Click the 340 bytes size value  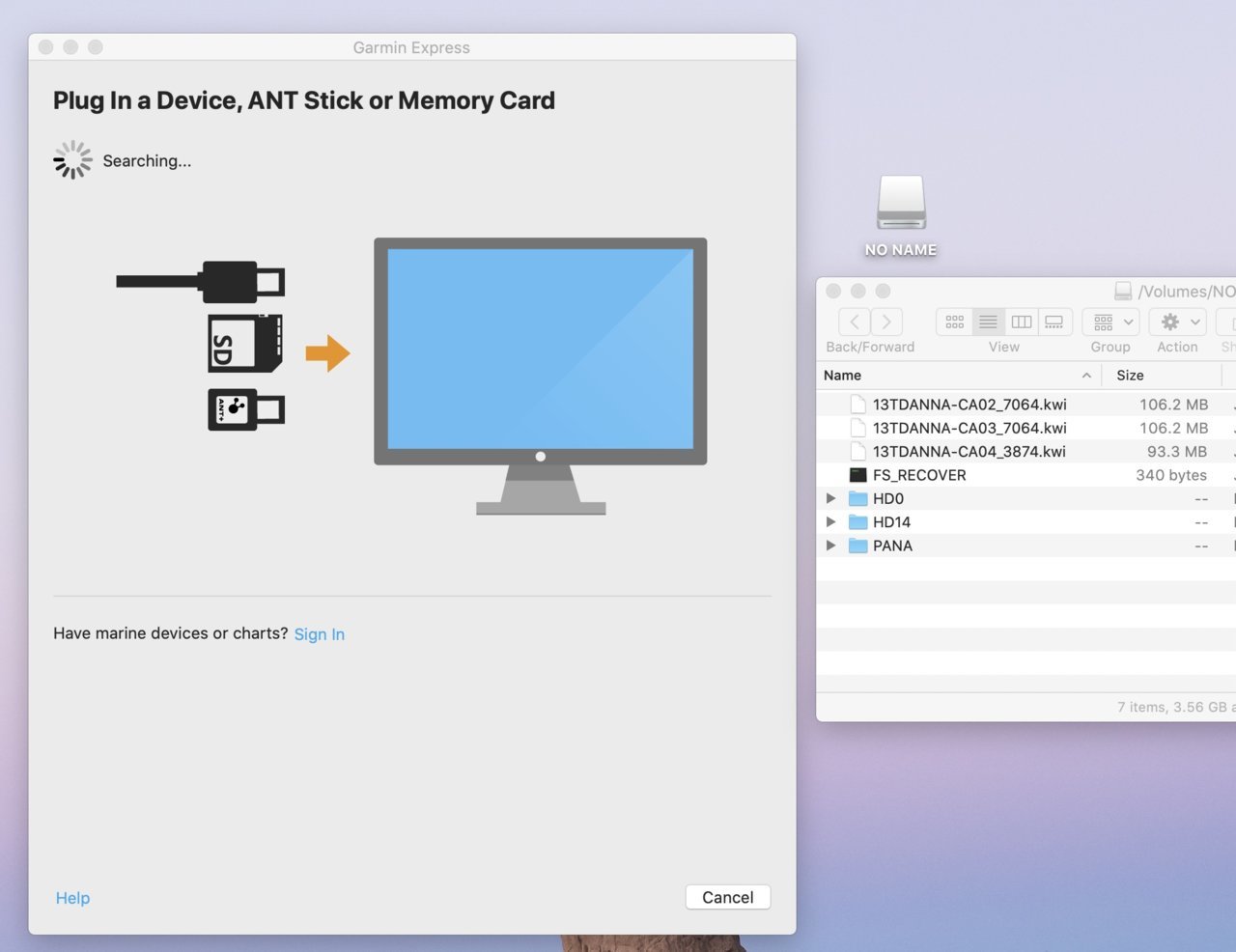[x=1171, y=475]
